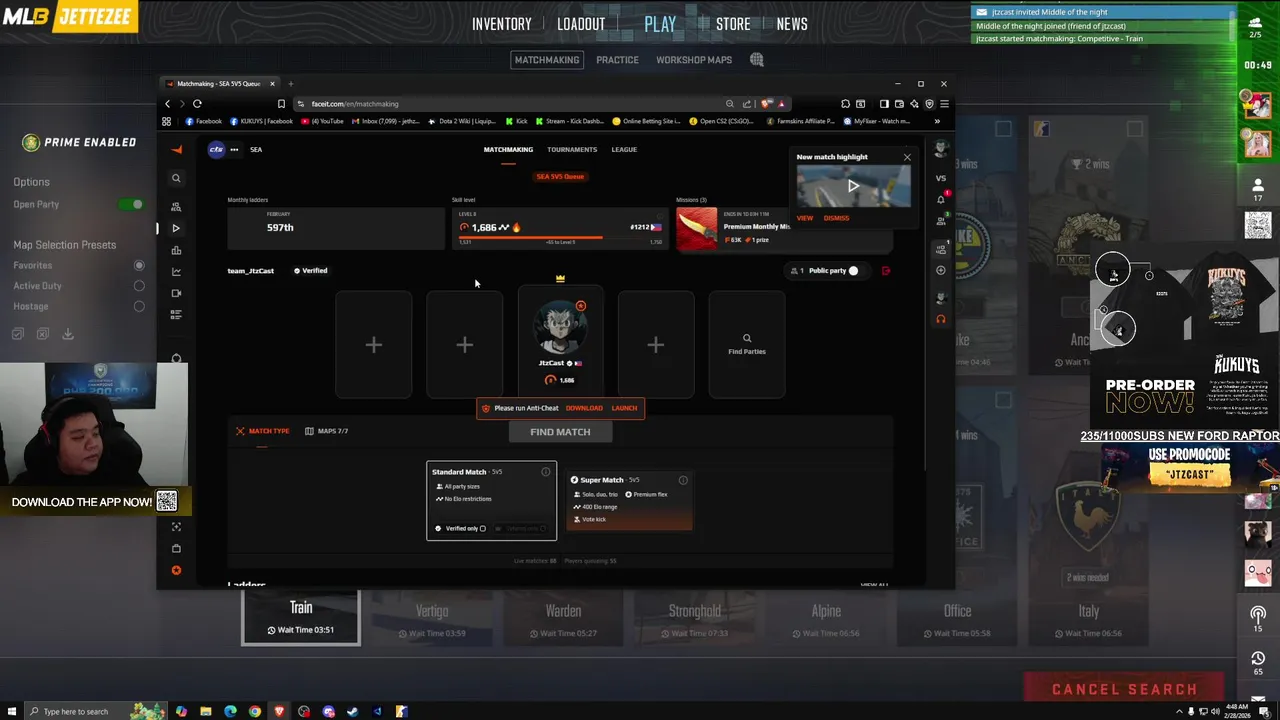Open Brave browser from the taskbar
1280x720 pixels.
point(279,712)
